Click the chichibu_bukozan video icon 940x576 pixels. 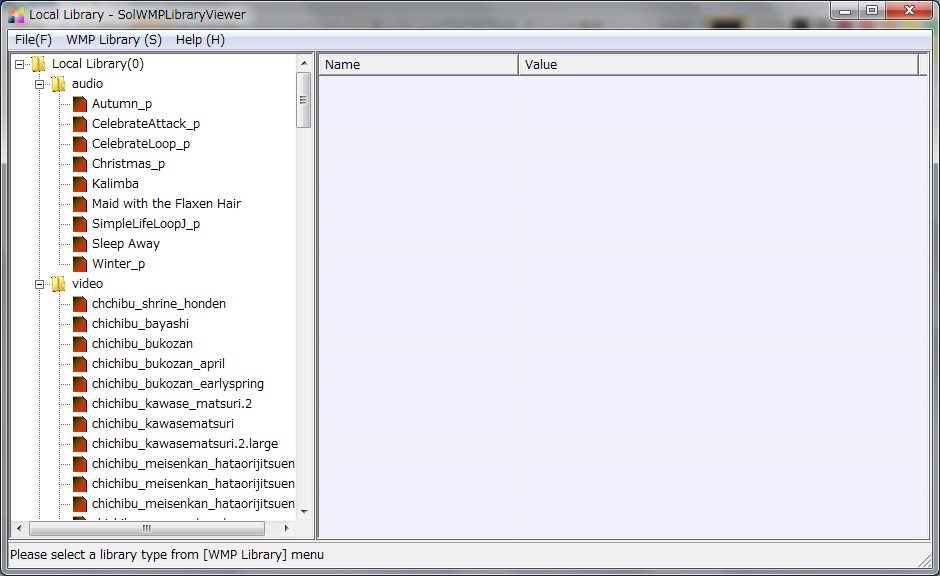click(x=80, y=344)
